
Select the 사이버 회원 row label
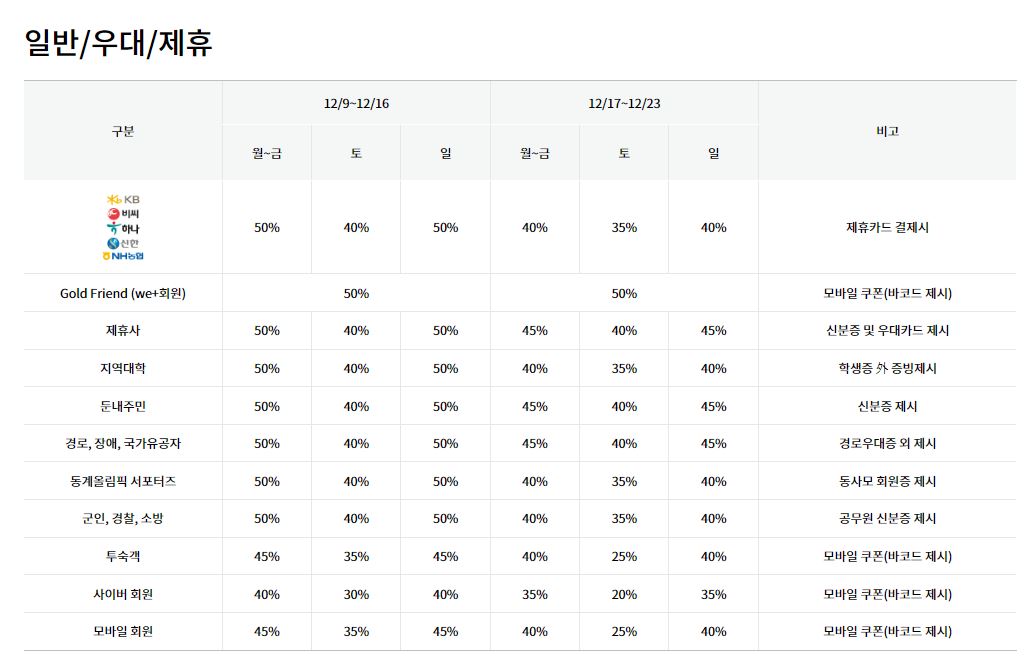click(123, 594)
